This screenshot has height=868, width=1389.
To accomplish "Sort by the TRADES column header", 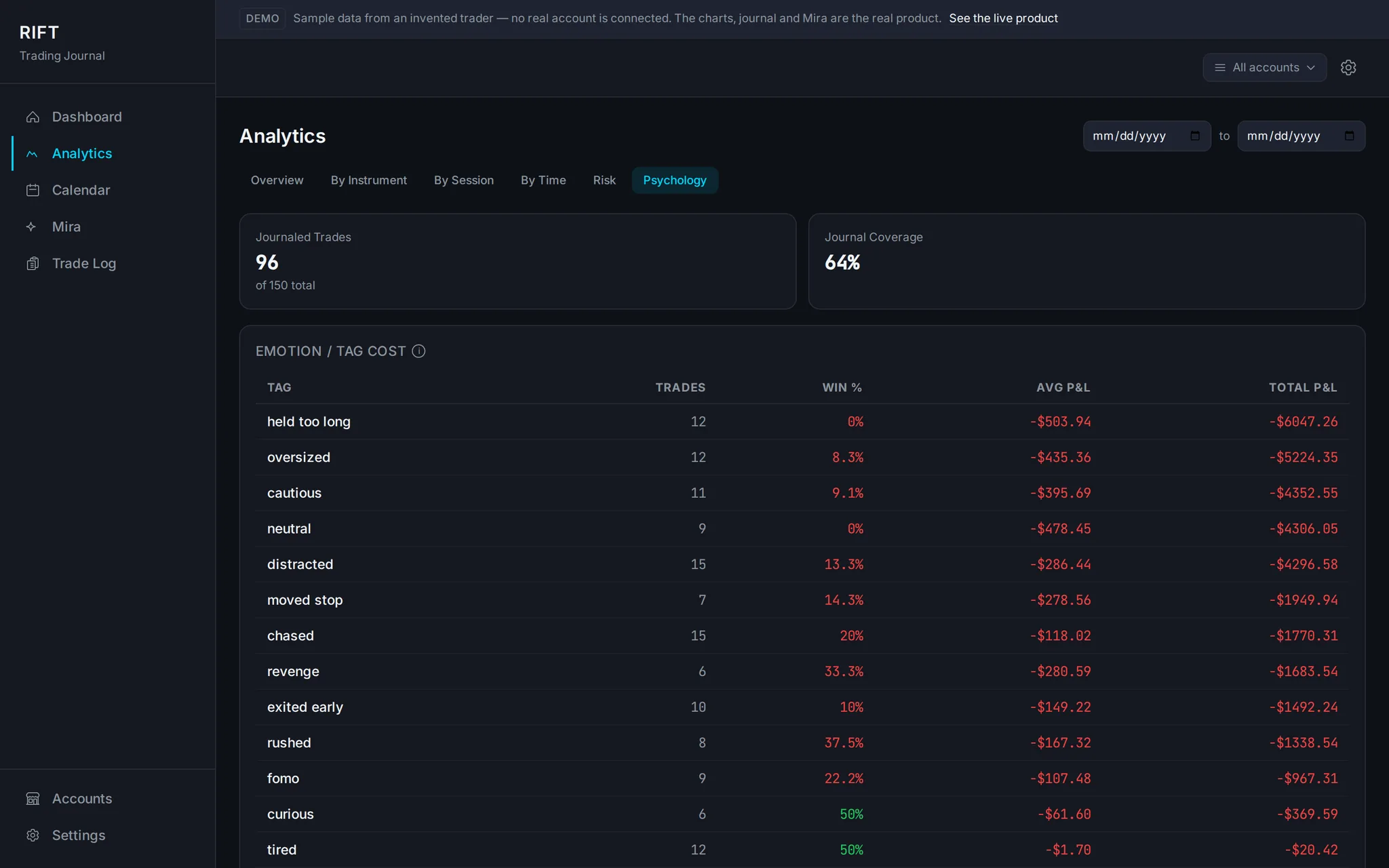I will point(680,388).
